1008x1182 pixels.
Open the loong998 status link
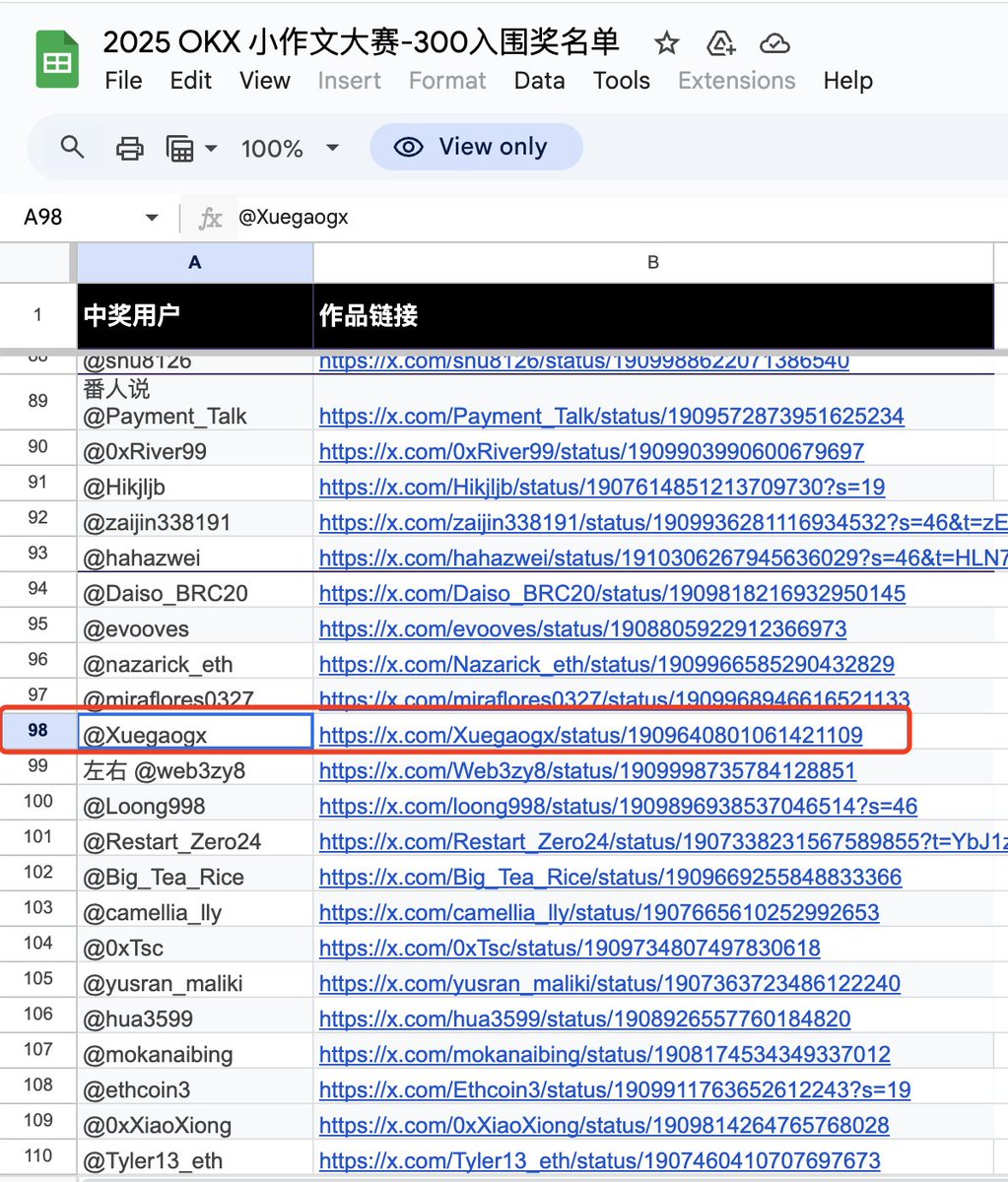pyautogui.click(x=618, y=806)
